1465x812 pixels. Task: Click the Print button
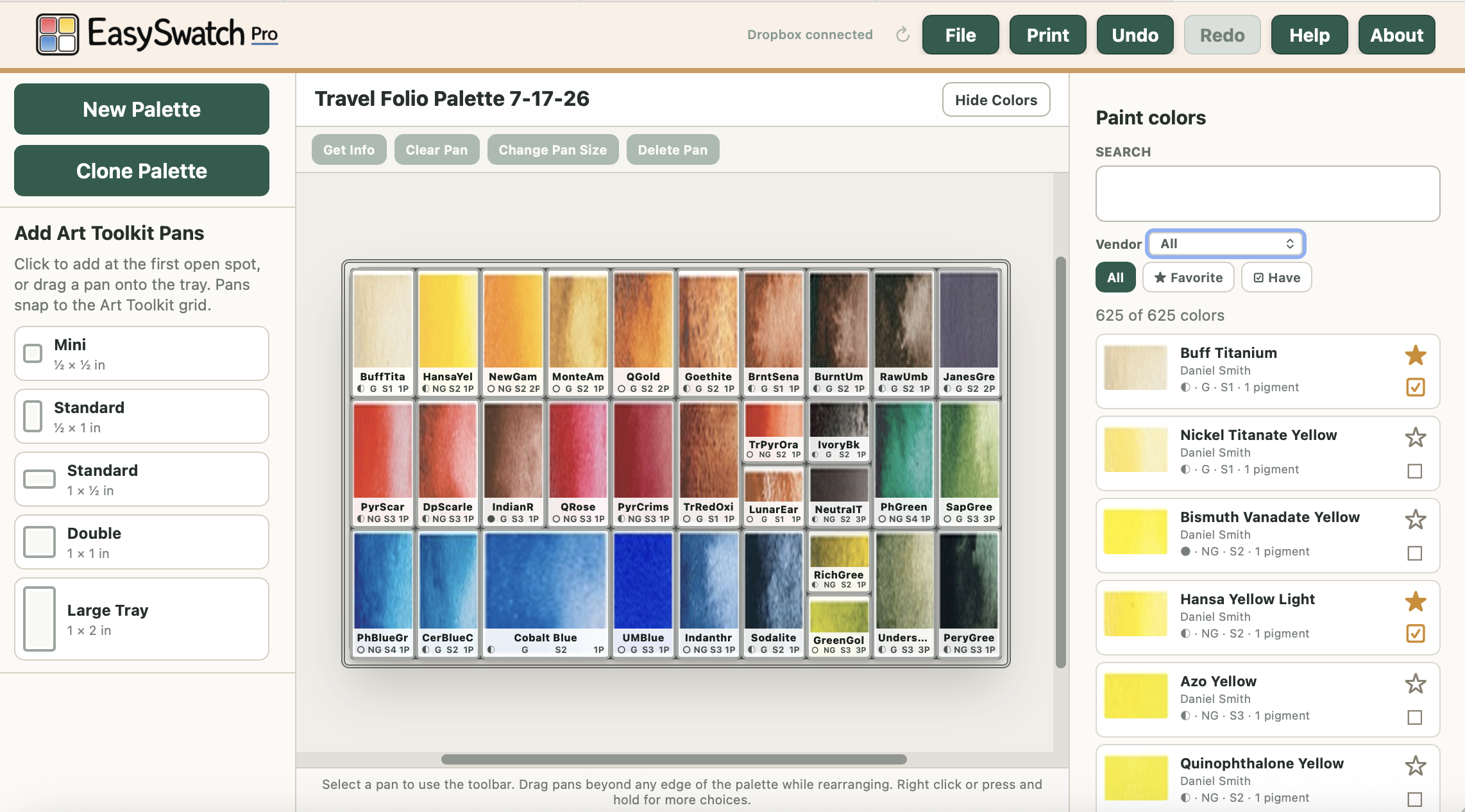click(1048, 35)
